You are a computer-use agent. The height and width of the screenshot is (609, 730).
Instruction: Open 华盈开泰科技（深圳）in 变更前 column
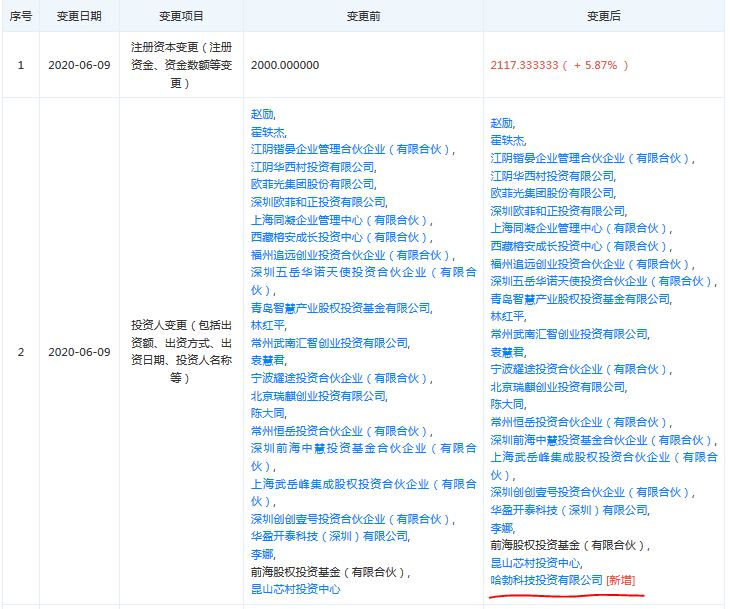330,536
